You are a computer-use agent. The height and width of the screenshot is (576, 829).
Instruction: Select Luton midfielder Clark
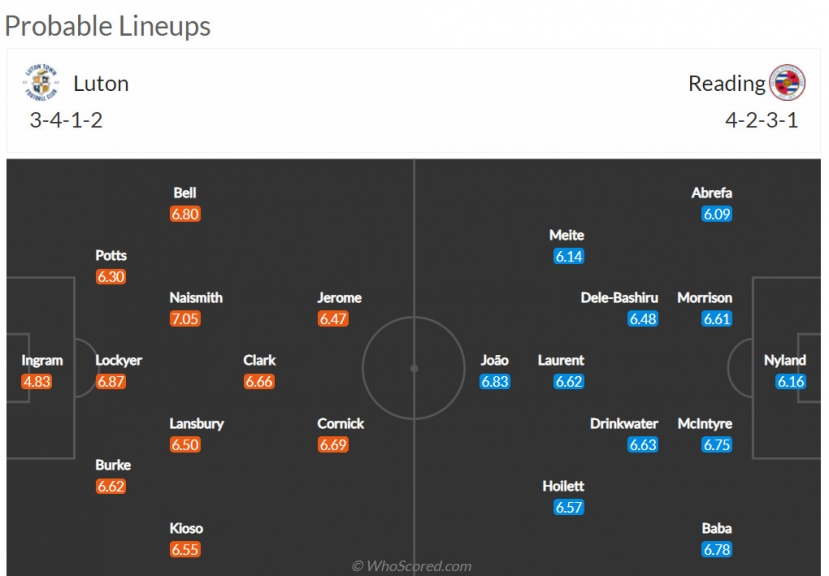tap(259, 360)
